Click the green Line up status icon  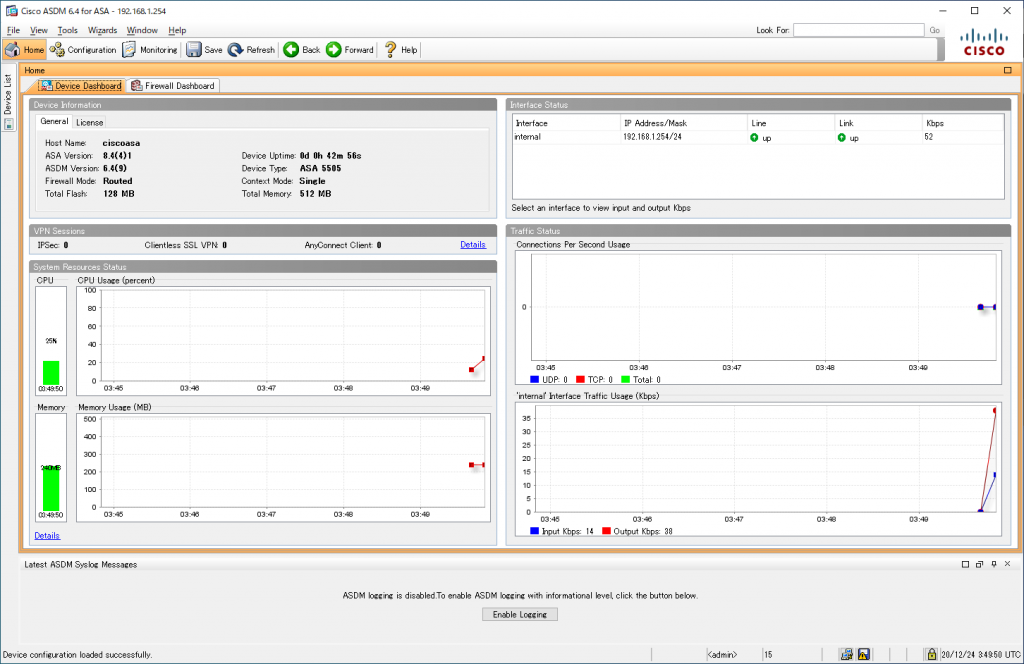point(754,138)
